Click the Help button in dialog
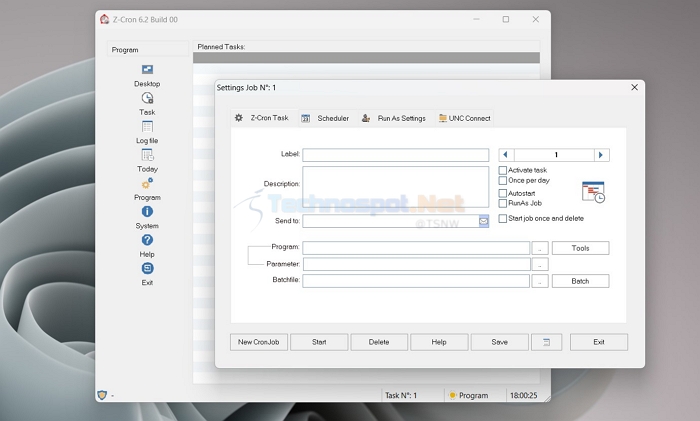Screen dimensions: 700x421 coord(439,342)
